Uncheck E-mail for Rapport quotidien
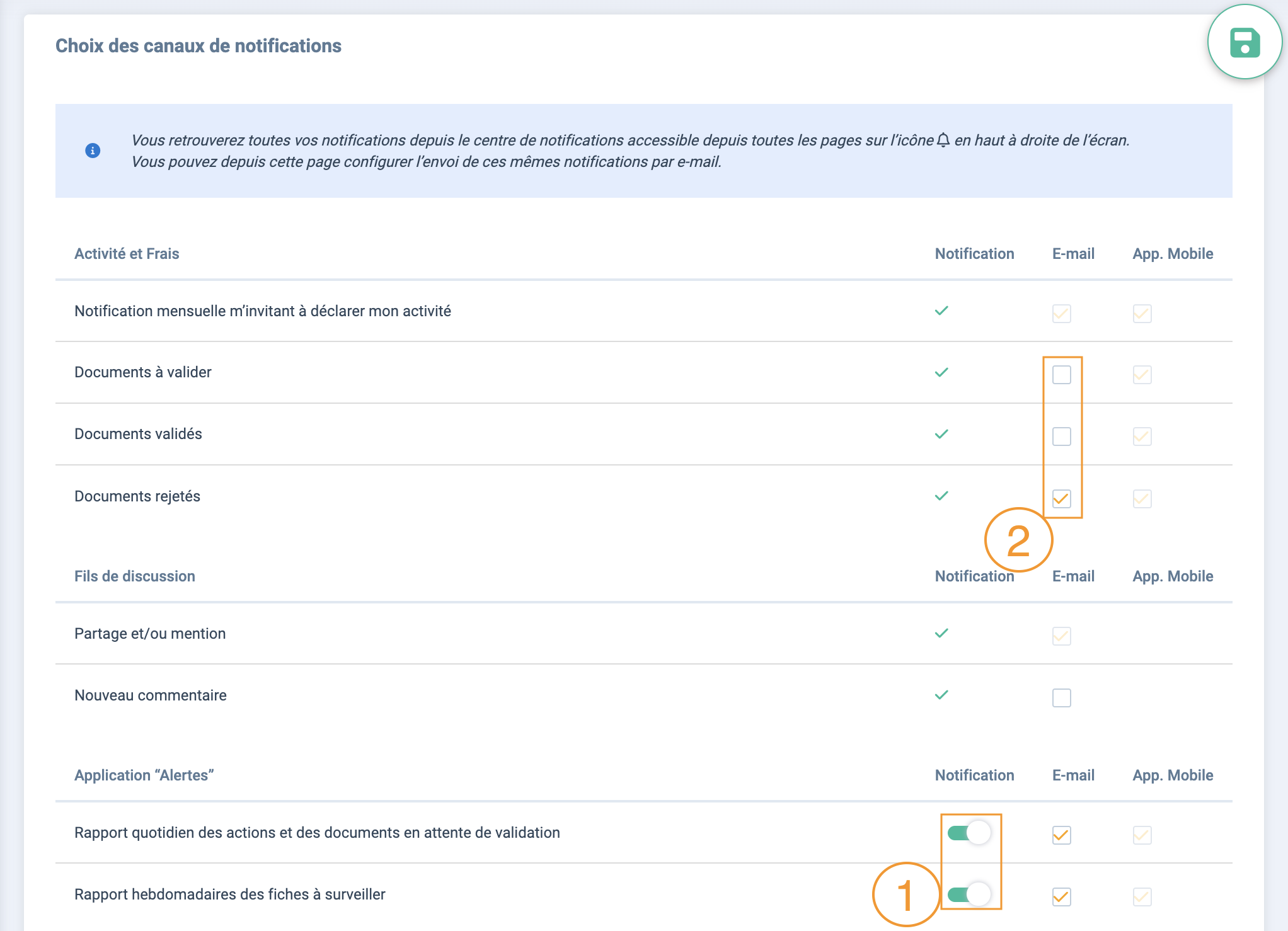Viewport: 1288px width, 931px height. pyautogui.click(x=1061, y=835)
